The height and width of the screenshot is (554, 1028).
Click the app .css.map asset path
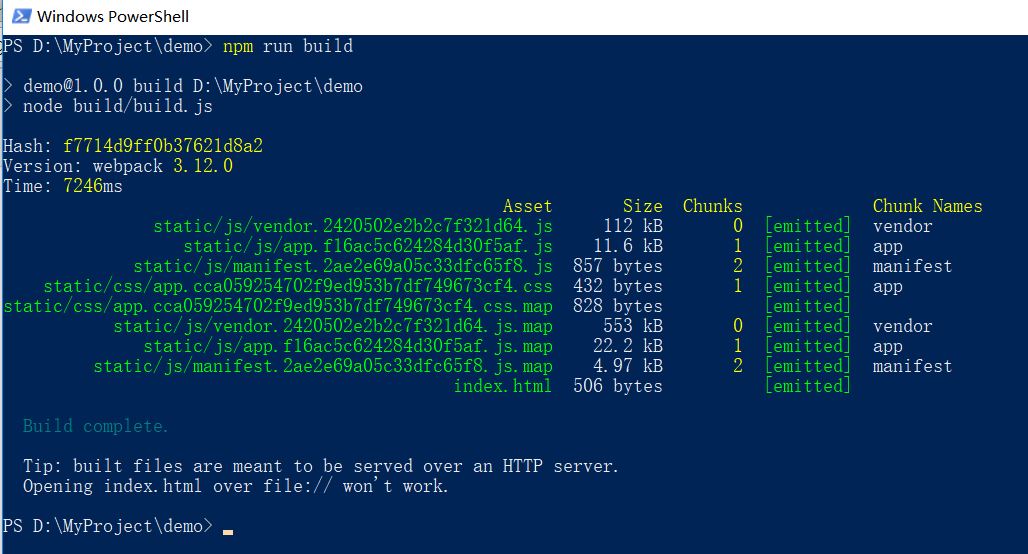pyautogui.click(x=277, y=306)
